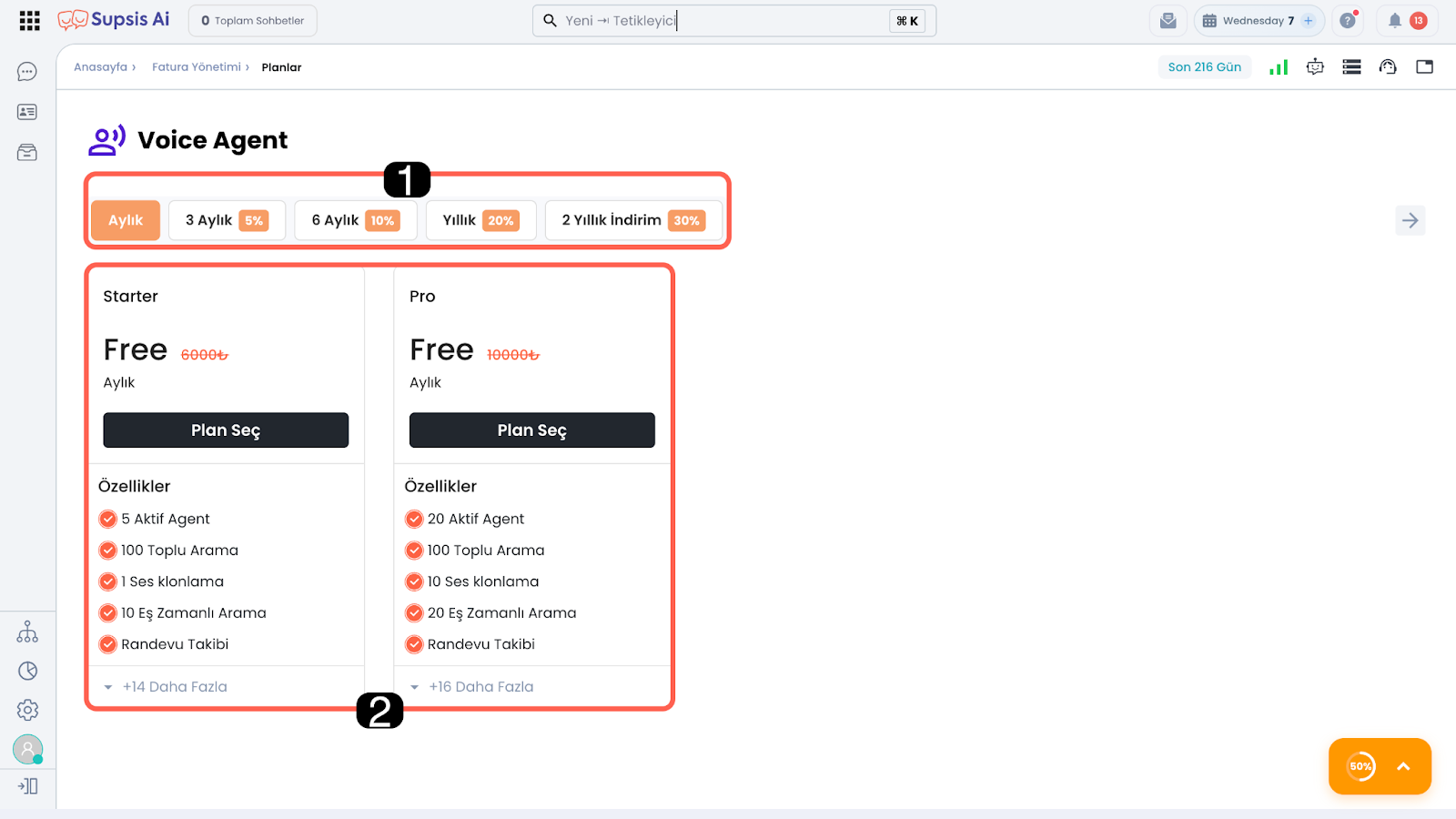Open the archive box sidebar icon
This screenshot has height=819, width=1456.
[27, 152]
